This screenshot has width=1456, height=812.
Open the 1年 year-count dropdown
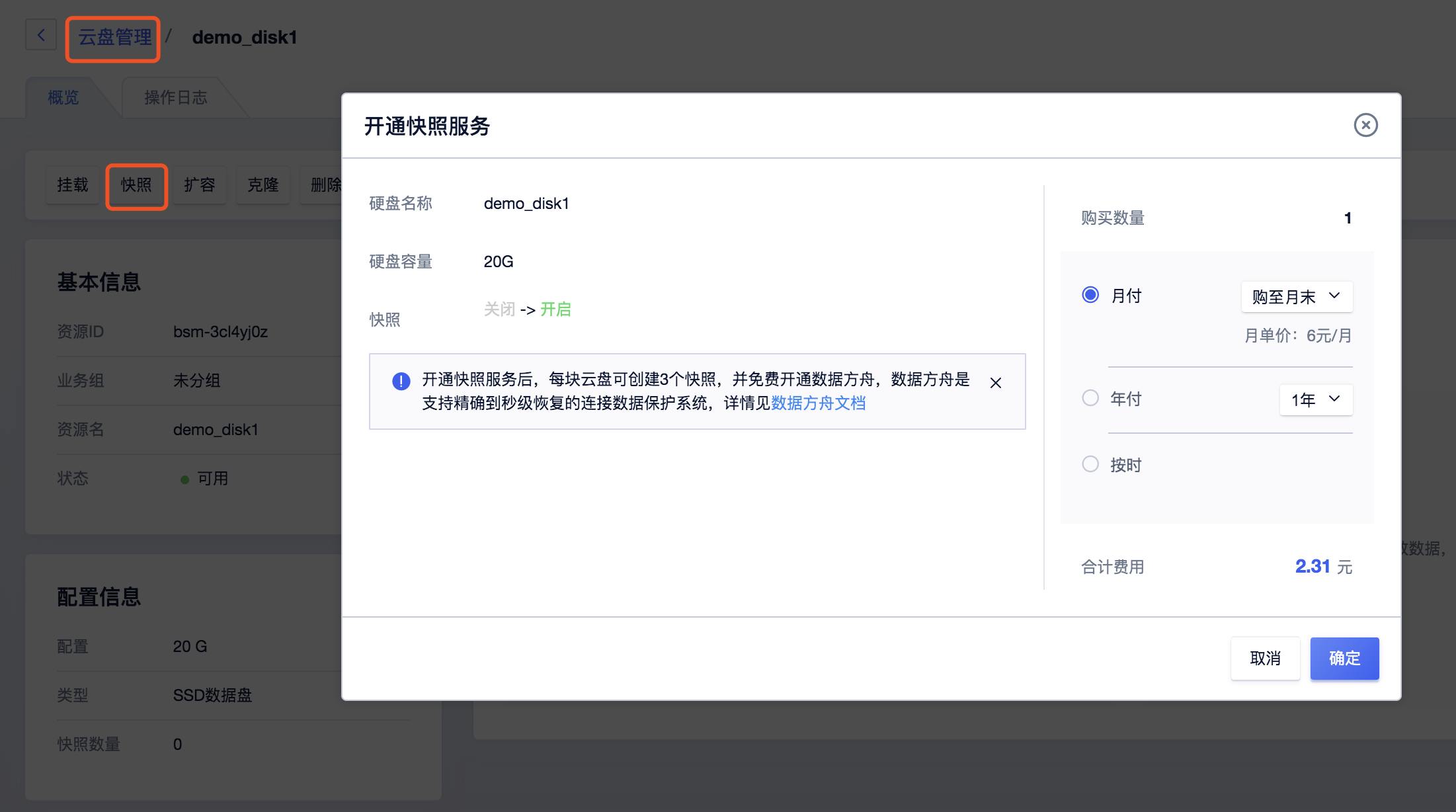[x=1315, y=399]
